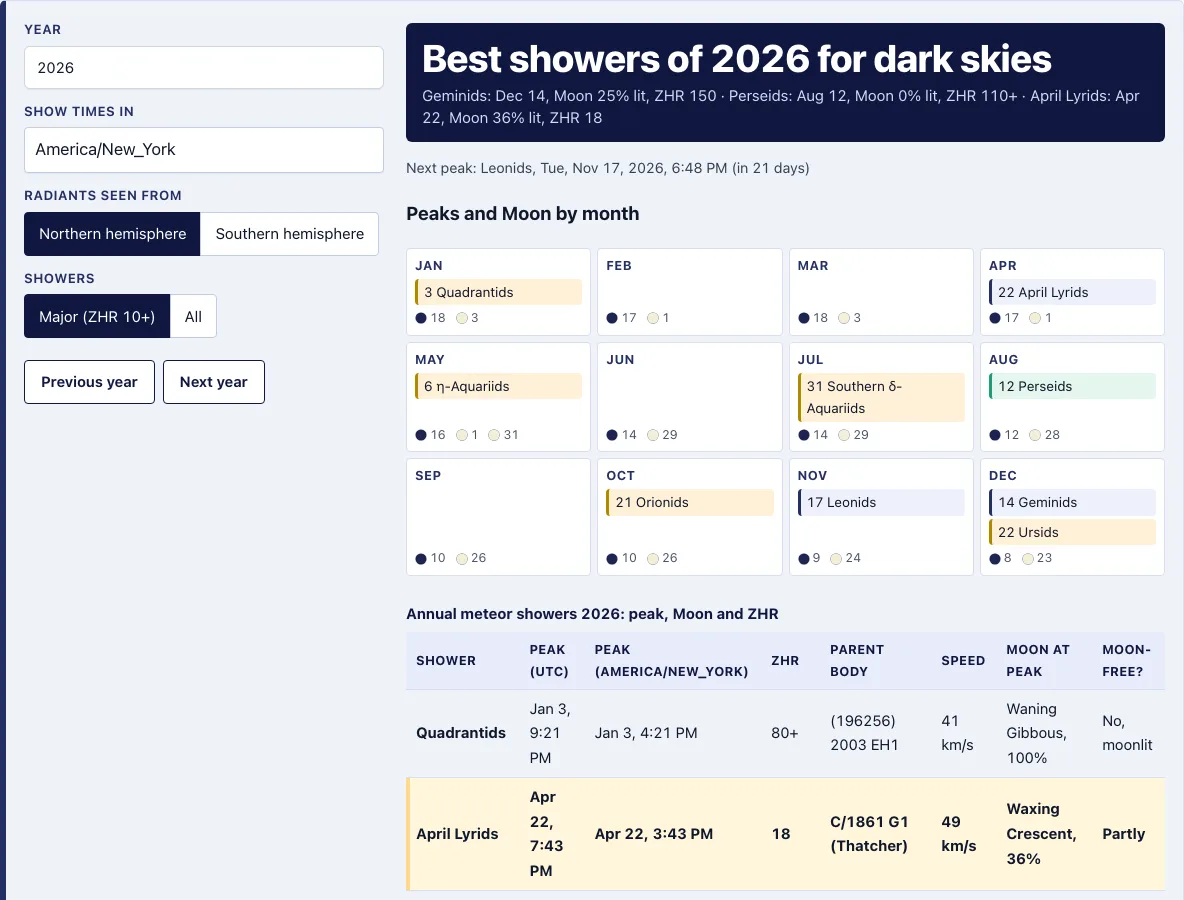This screenshot has width=1184, height=900.
Task: Click the full moon icon in FEB card
Action: pyautogui.click(x=653, y=318)
